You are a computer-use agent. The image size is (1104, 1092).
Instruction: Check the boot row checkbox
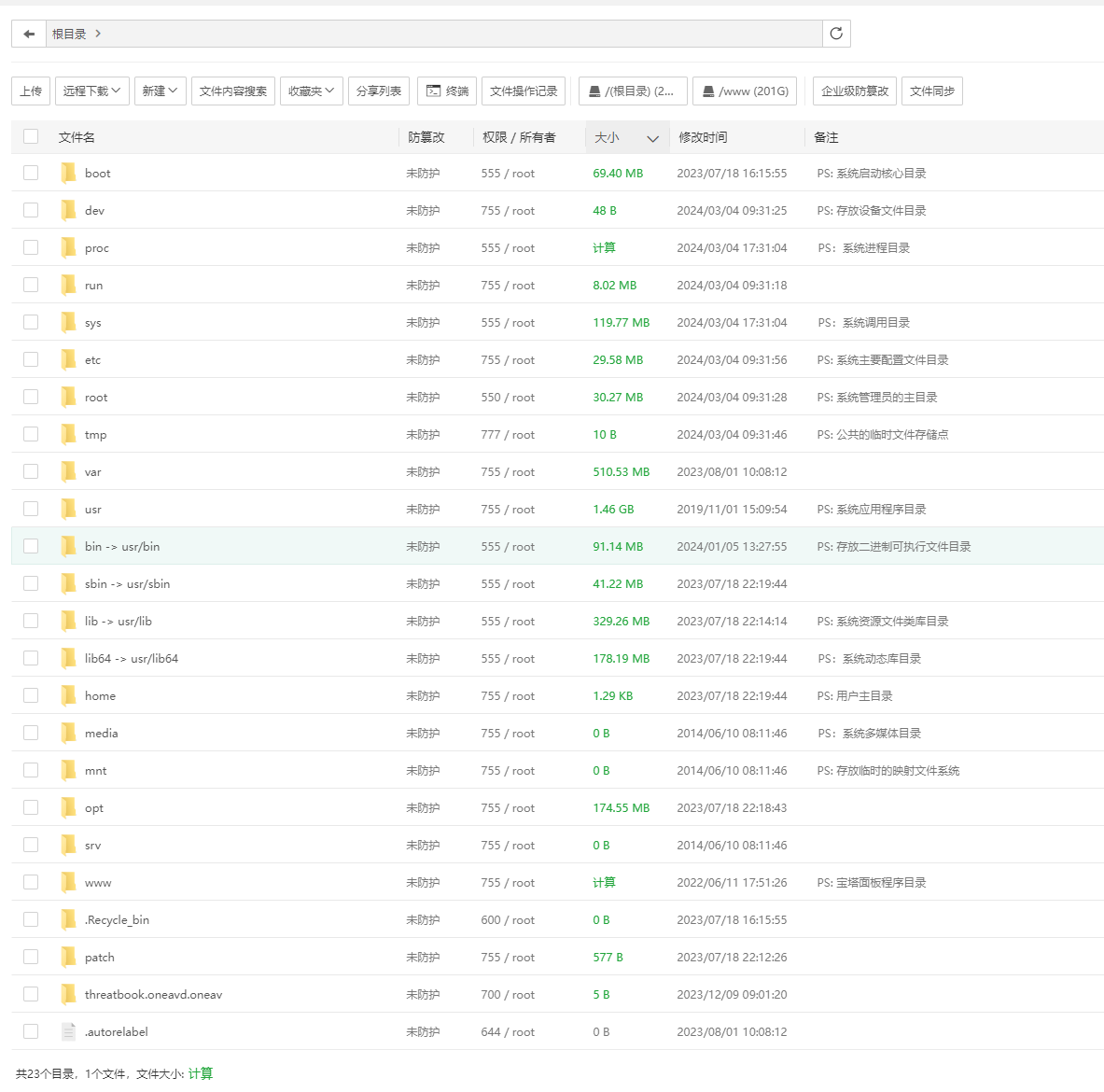point(31,174)
